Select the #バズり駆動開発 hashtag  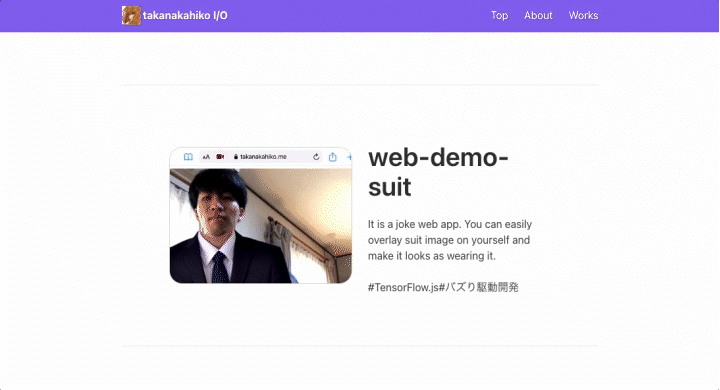point(479,288)
